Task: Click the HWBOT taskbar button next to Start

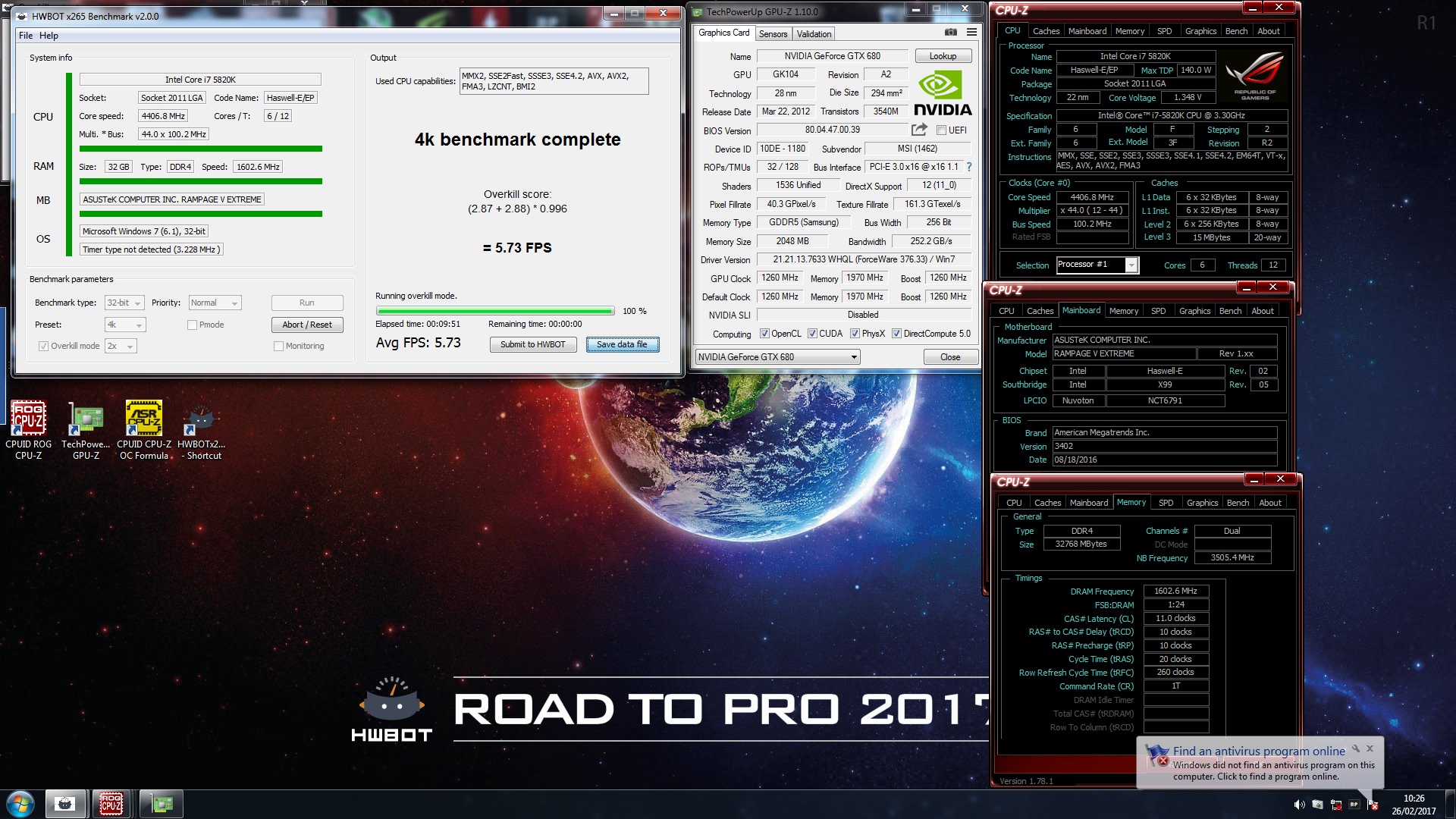Action: (x=64, y=804)
